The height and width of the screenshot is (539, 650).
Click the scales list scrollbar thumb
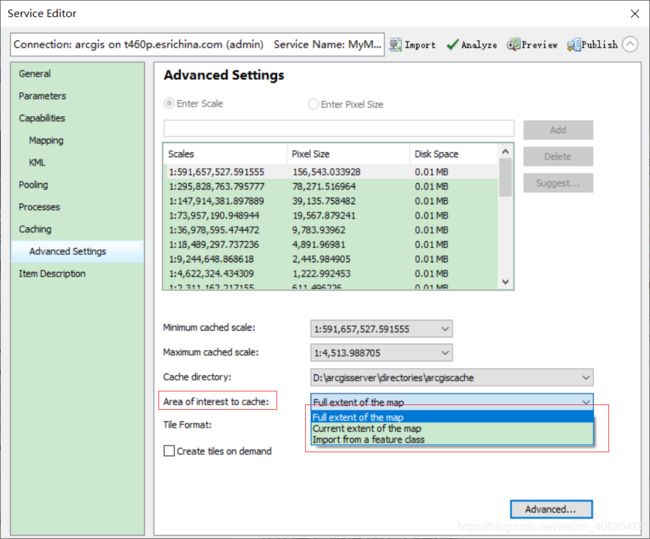pyautogui.click(x=505, y=177)
